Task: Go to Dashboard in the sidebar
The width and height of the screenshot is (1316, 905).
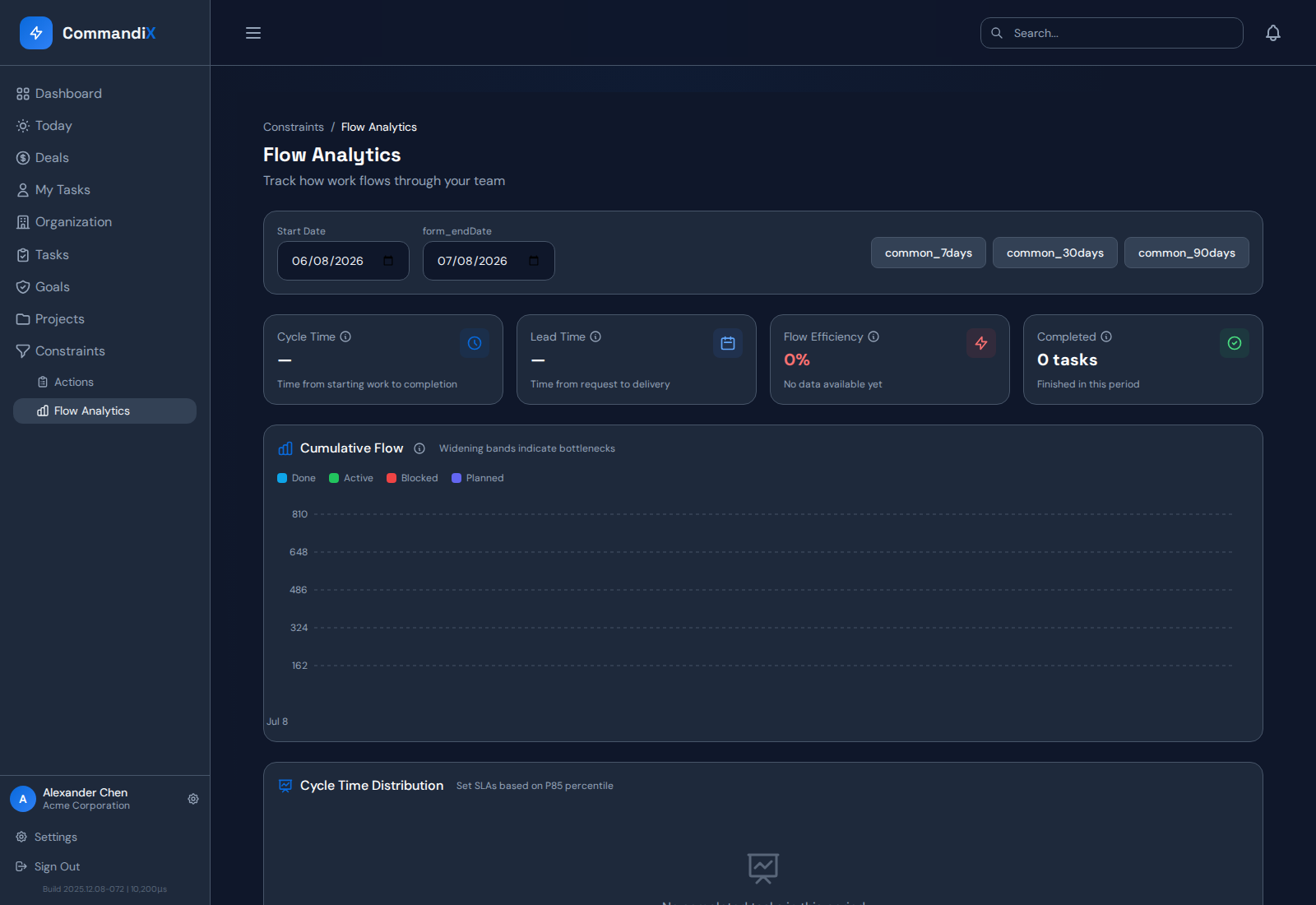Action: (x=104, y=94)
